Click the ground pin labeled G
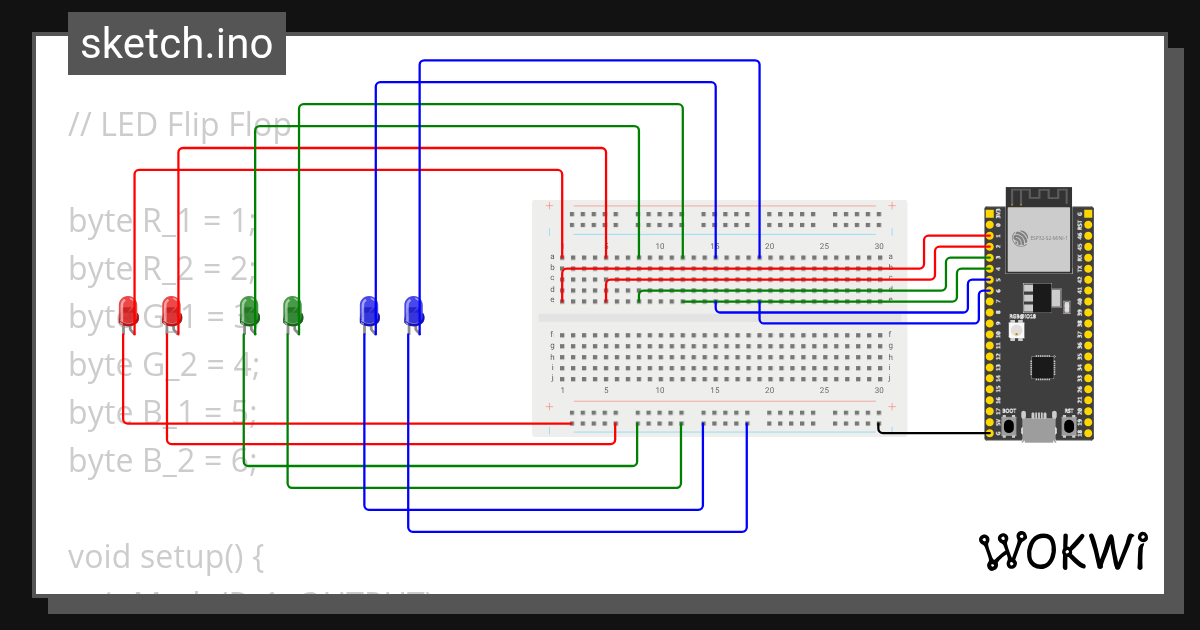1200x630 pixels. tap(990, 433)
